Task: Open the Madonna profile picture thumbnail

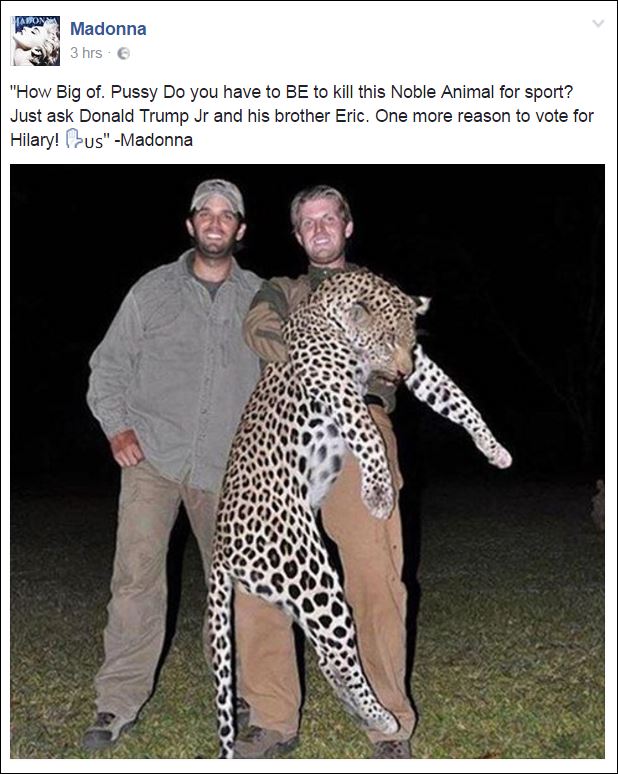Action: [x=35, y=40]
